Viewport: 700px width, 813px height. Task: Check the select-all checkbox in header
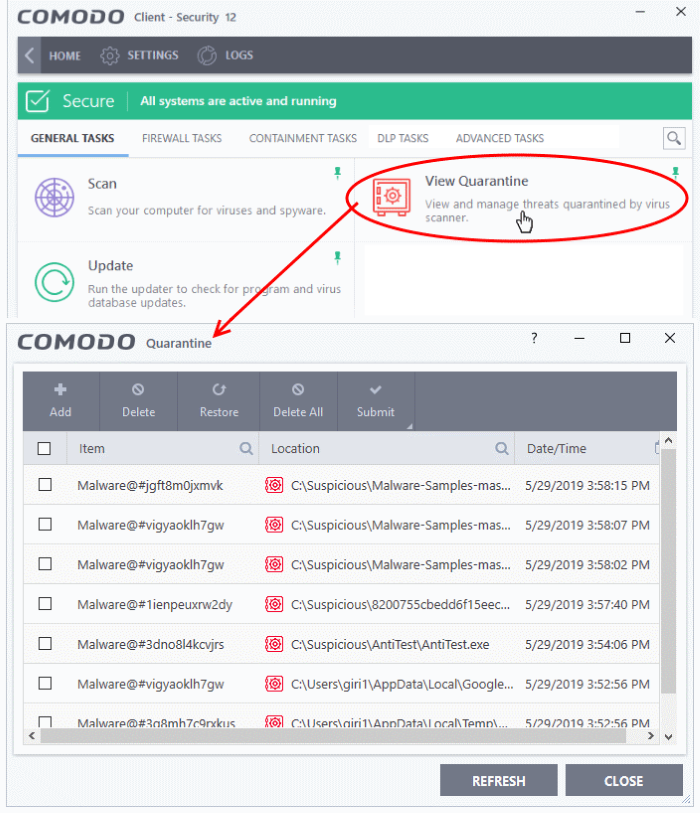tap(45, 448)
